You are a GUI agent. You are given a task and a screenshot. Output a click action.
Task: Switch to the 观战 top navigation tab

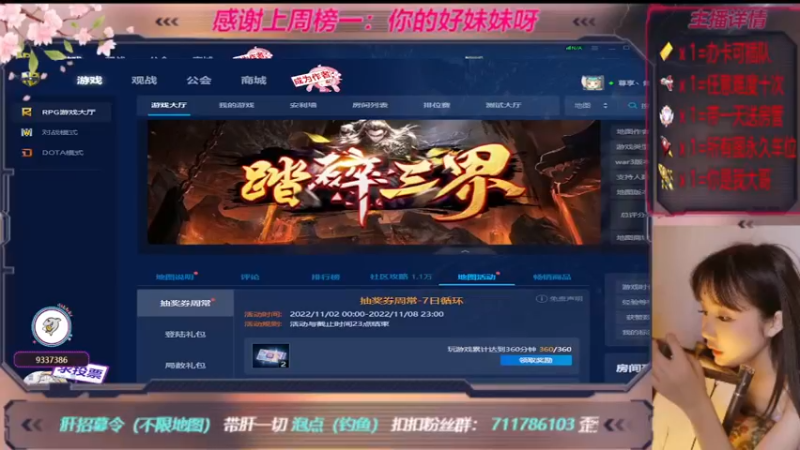(144, 81)
